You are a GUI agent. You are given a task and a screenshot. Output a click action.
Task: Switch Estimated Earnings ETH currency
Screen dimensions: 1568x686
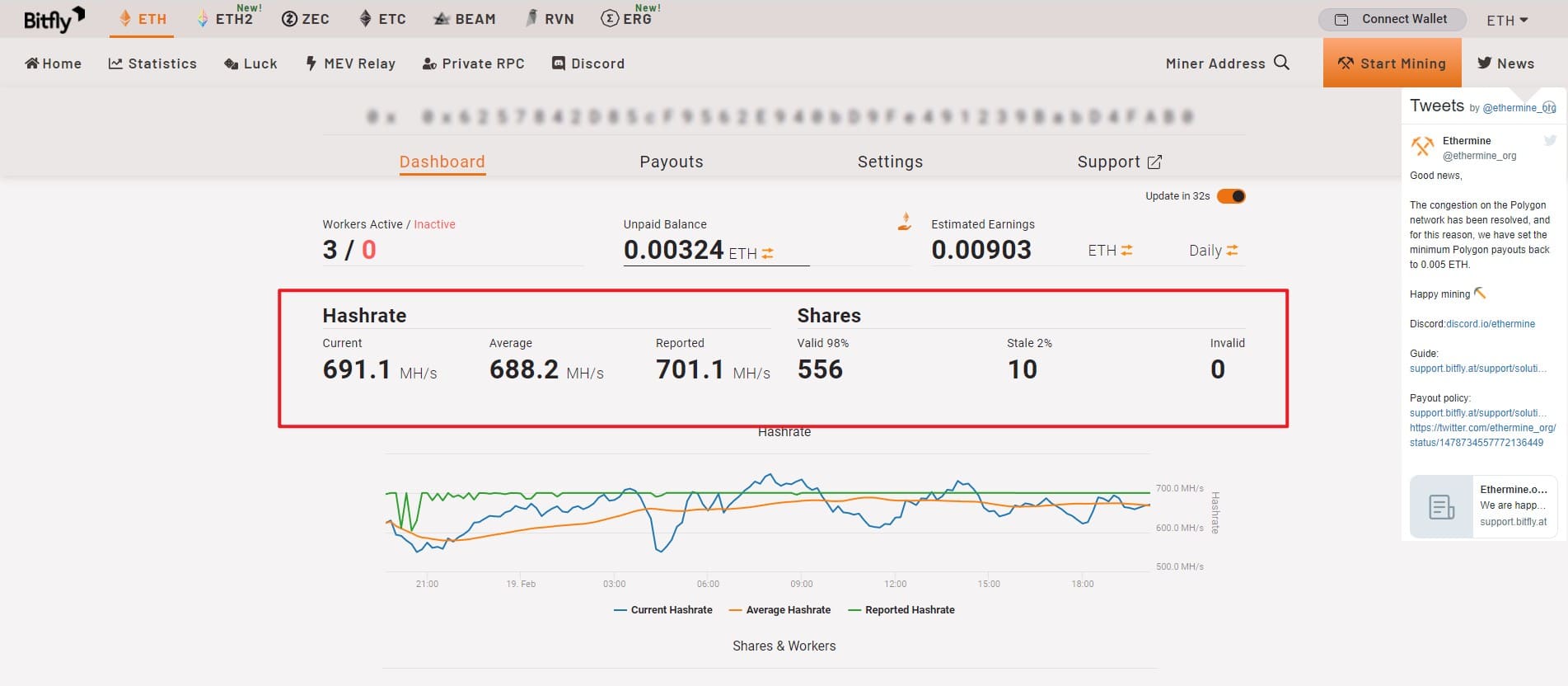[1110, 250]
